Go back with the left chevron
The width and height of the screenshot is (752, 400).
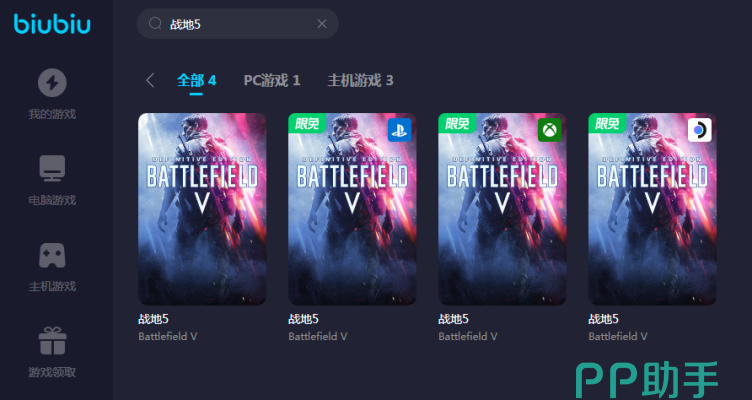[150, 80]
